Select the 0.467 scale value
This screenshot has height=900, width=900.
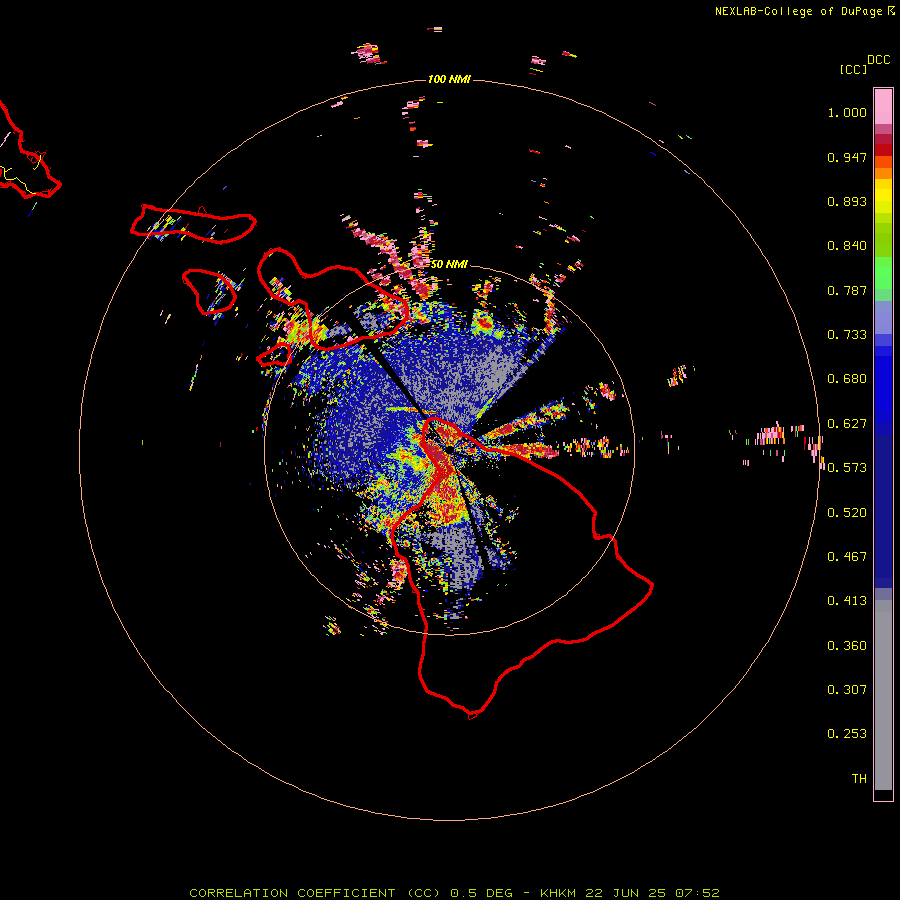[847, 557]
